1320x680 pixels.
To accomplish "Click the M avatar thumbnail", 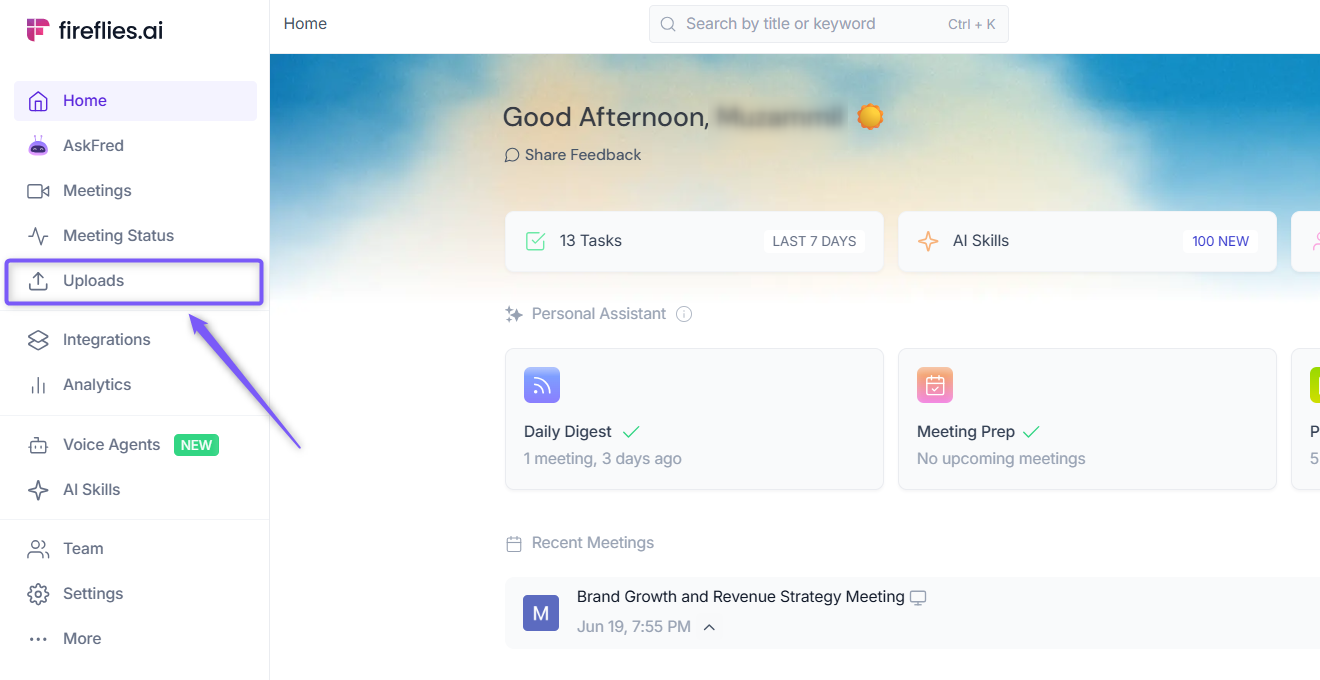I will (x=541, y=613).
